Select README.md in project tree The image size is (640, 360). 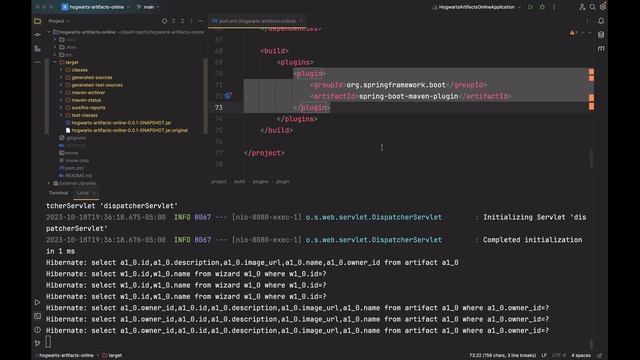pyautogui.click(x=76, y=176)
